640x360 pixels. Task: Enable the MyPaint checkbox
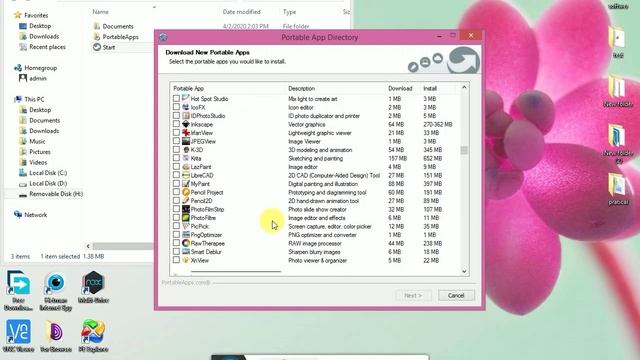point(176,184)
